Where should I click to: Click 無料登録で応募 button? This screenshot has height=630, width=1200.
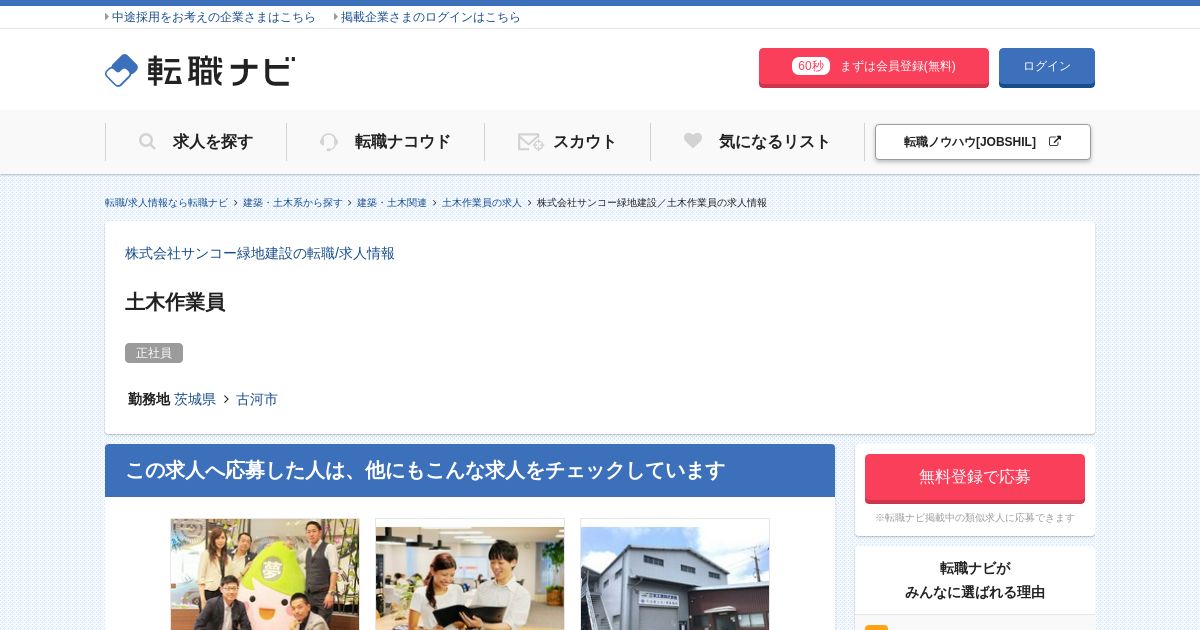[x=975, y=478]
